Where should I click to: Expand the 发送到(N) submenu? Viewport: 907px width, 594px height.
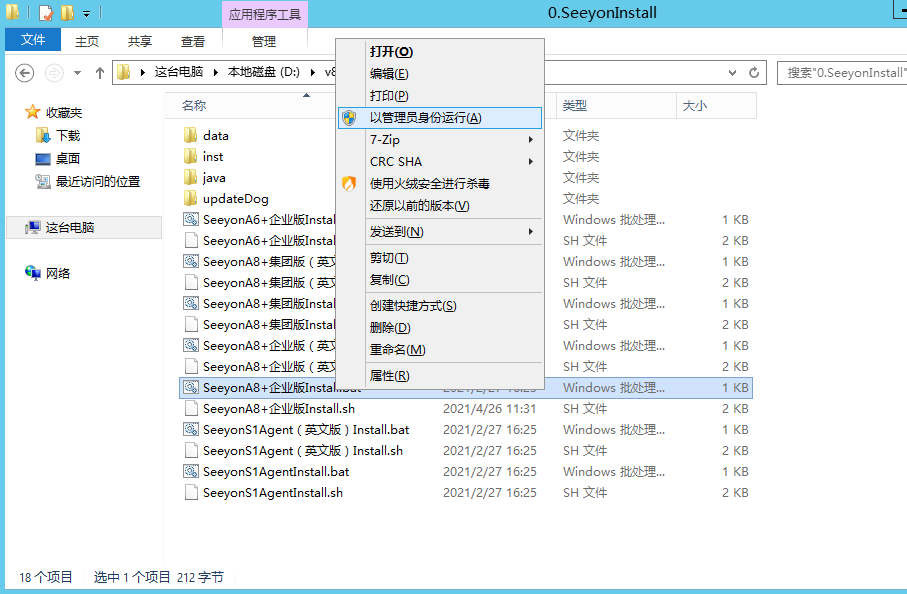tap(440, 231)
